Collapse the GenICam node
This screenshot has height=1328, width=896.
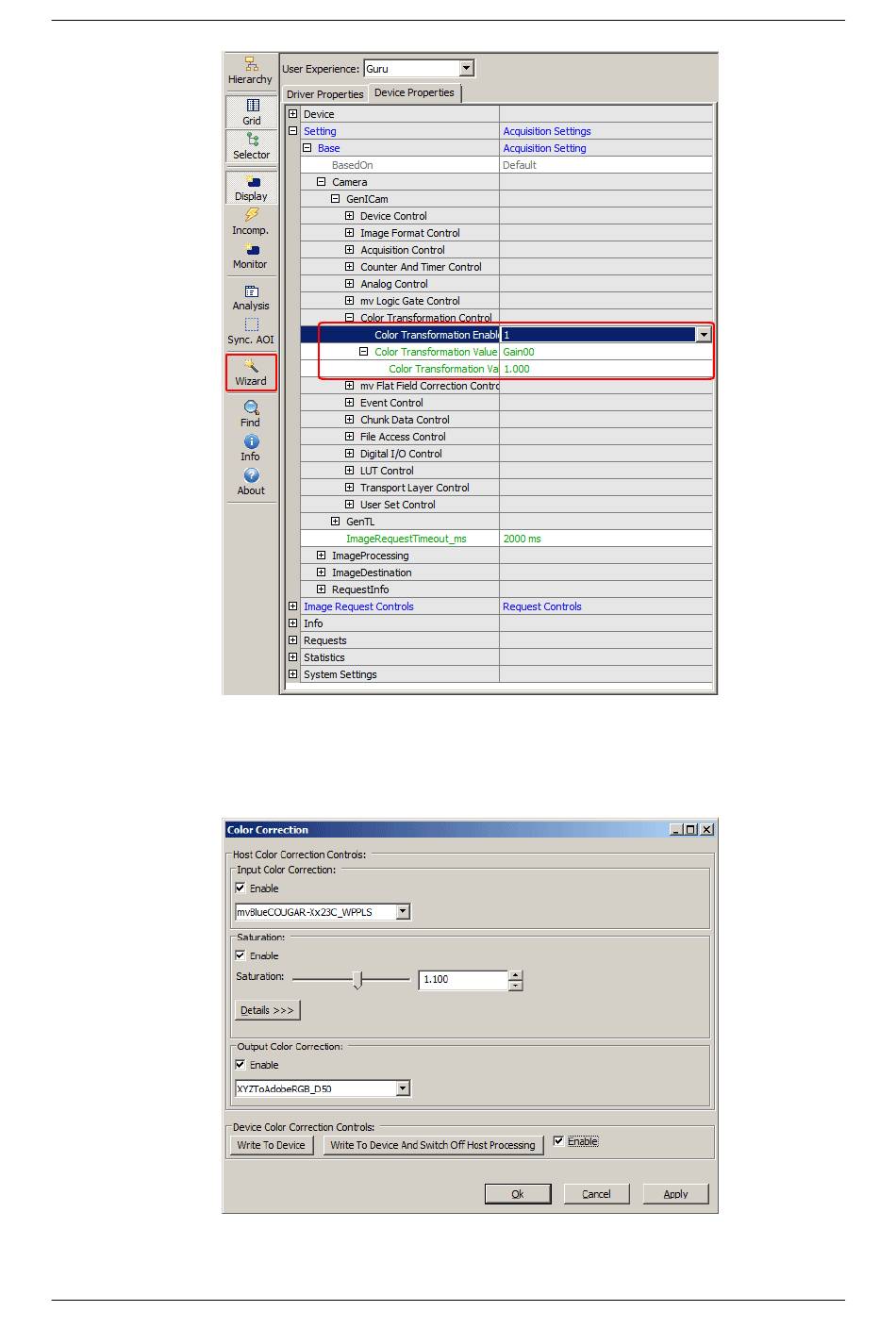coord(335,199)
